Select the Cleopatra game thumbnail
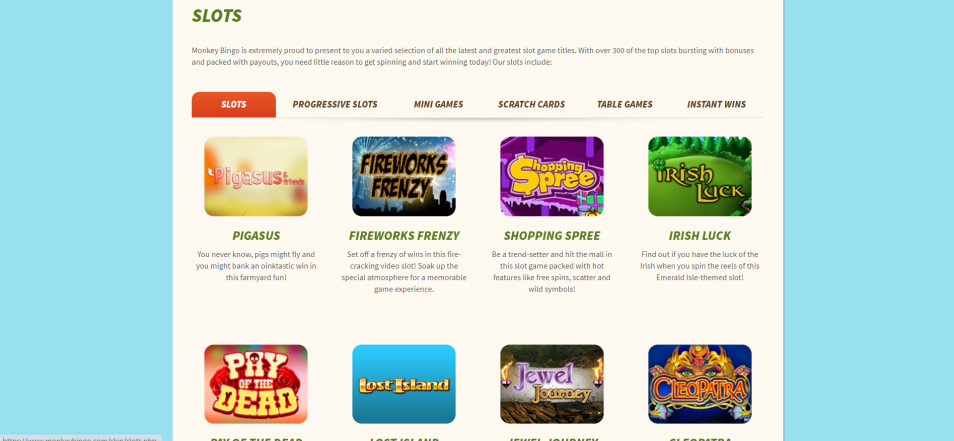The height and width of the screenshot is (441, 954). point(700,384)
